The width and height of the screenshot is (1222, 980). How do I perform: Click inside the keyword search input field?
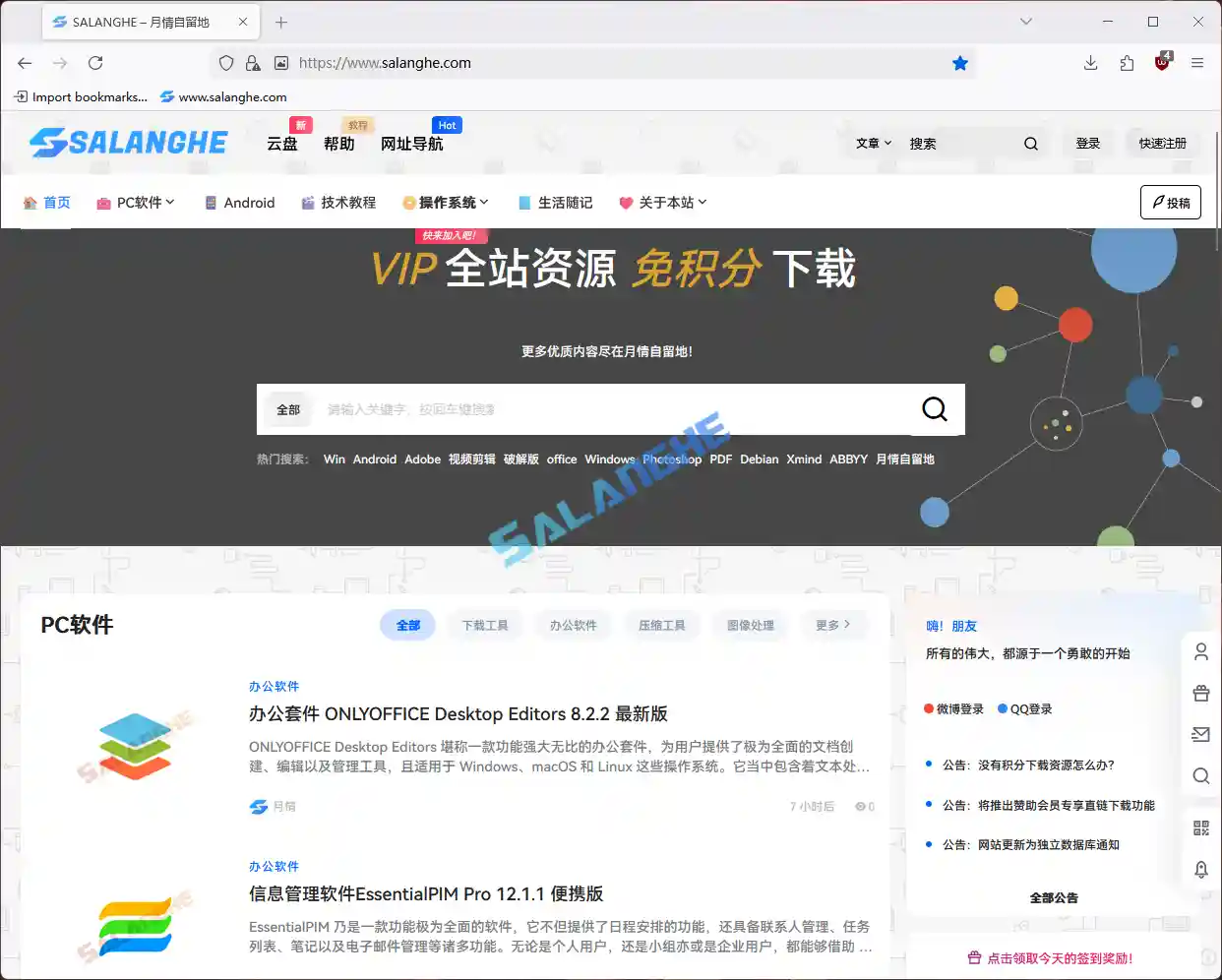coord(590,409)
